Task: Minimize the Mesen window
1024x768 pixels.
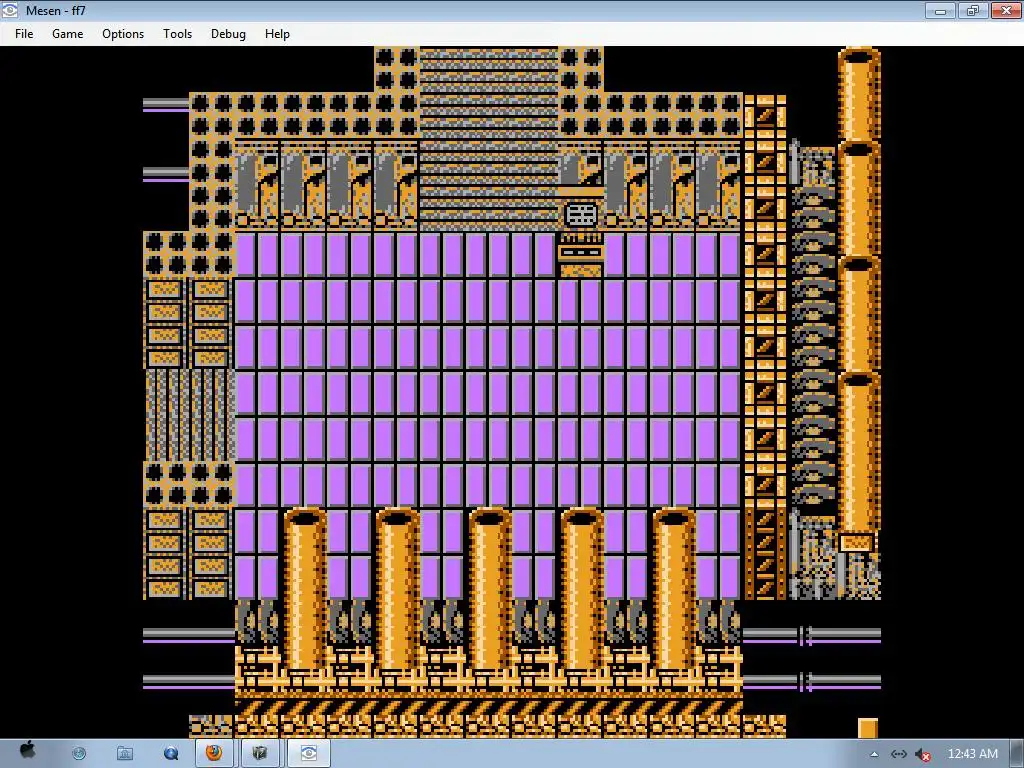Action: pyautogui.click(x=940, y=10)
